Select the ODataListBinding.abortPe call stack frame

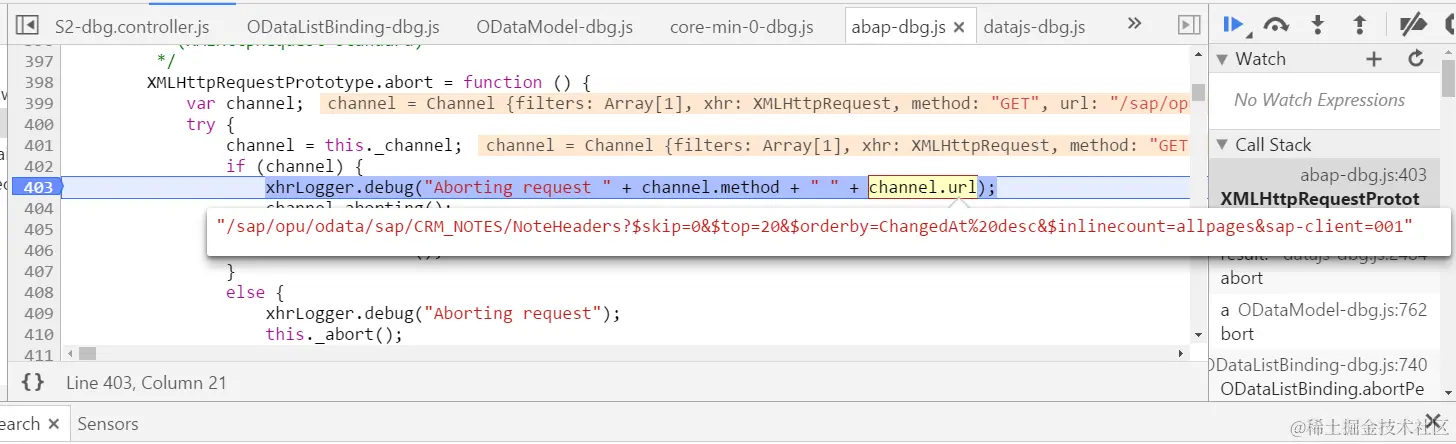click(x=1326, y=377)
